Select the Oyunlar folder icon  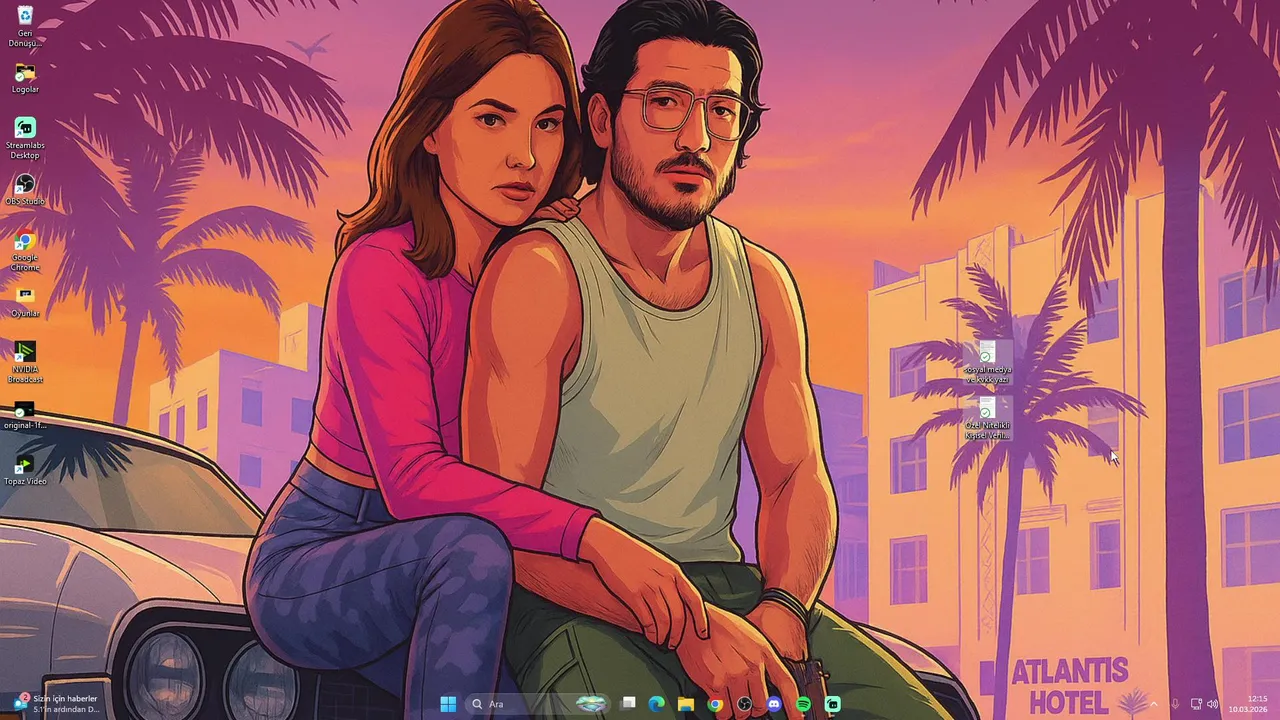pyautogui.click(x=25, y=302)
